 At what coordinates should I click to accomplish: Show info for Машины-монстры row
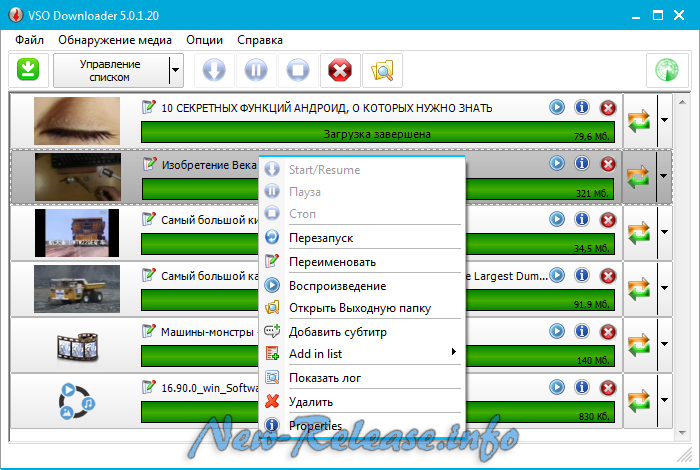582,331
